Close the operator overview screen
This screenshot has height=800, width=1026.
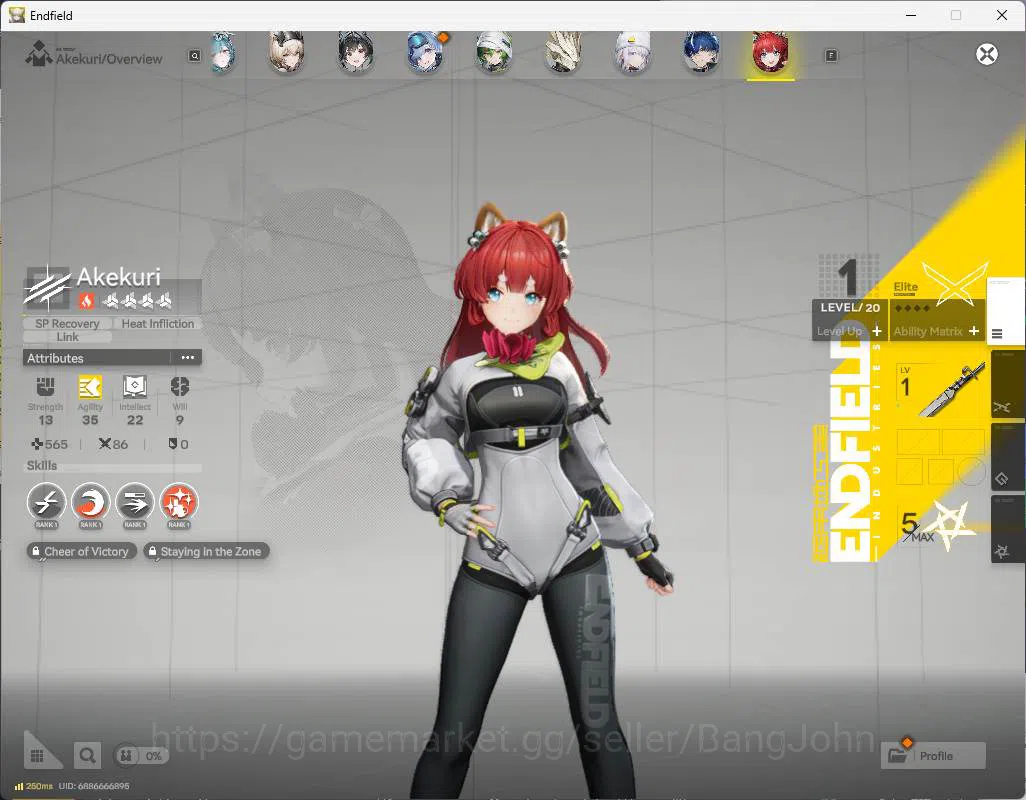[x=987, y=54]
